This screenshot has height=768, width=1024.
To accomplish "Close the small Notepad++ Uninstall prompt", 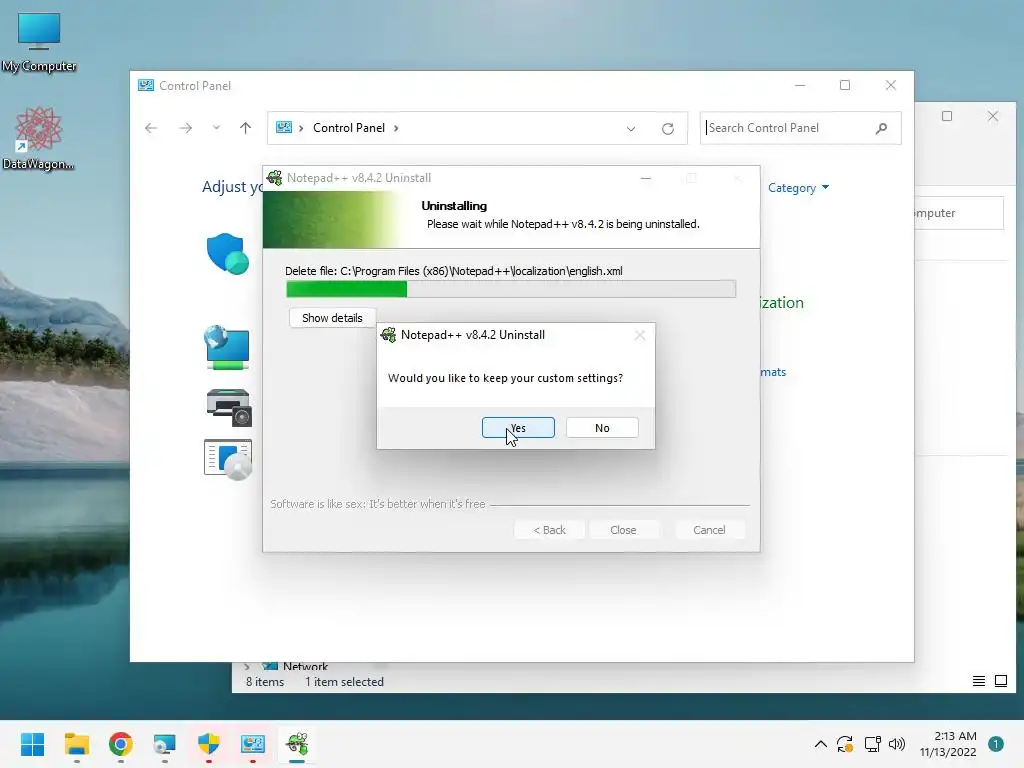I will [x=639, y=335].
